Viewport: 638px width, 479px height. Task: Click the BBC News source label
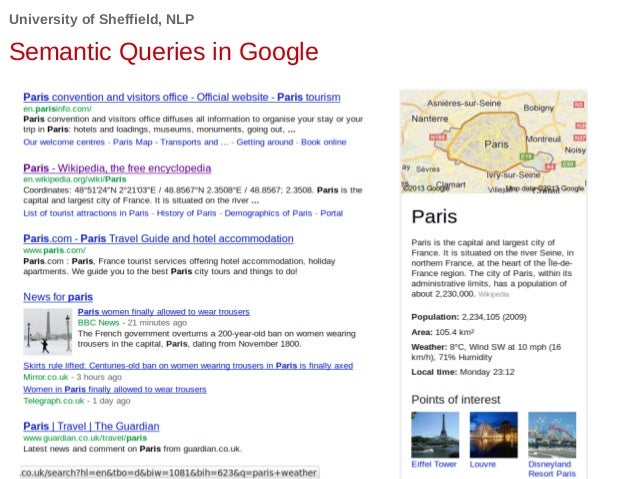click(98, 323)
